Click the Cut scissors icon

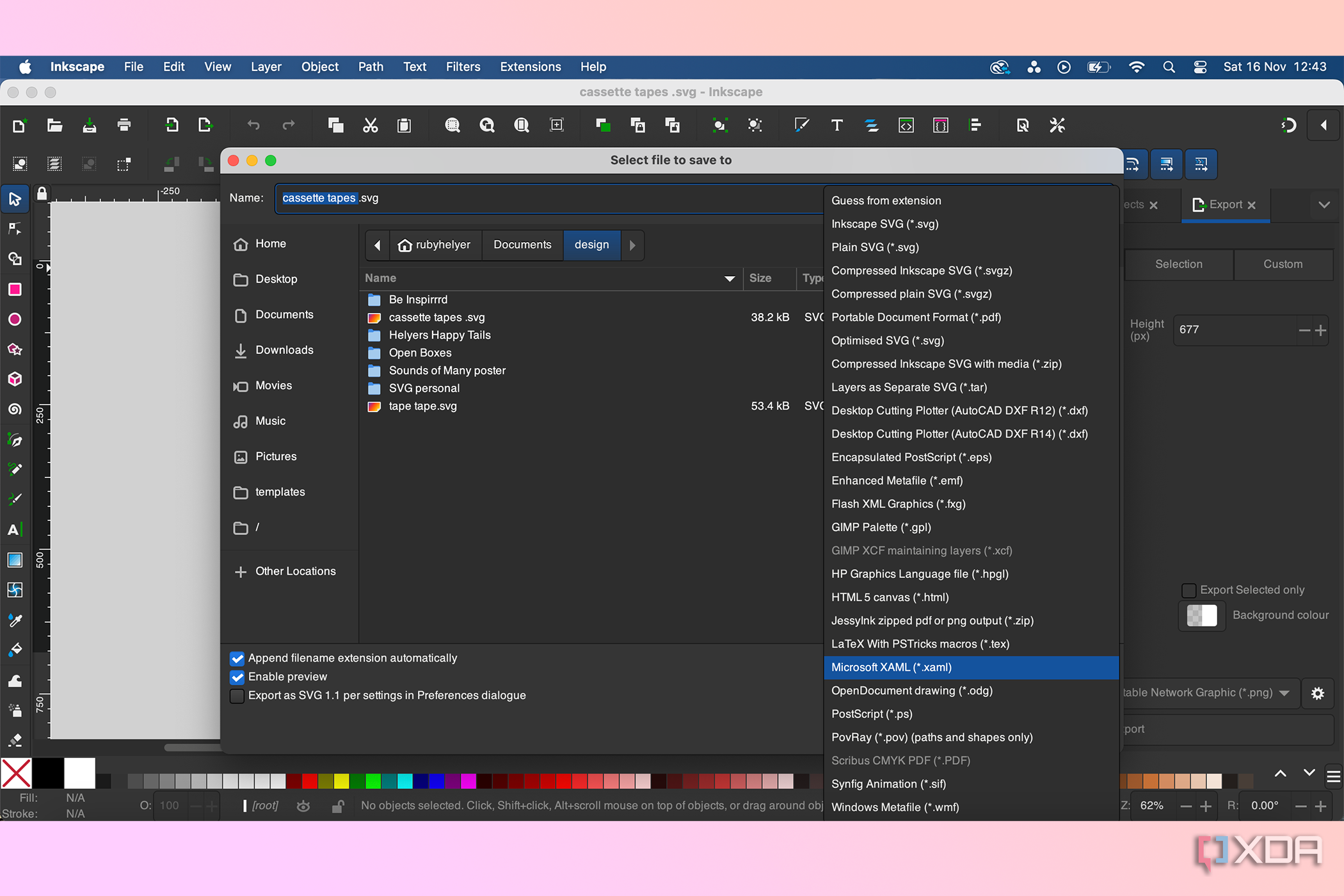pos(370,125)
